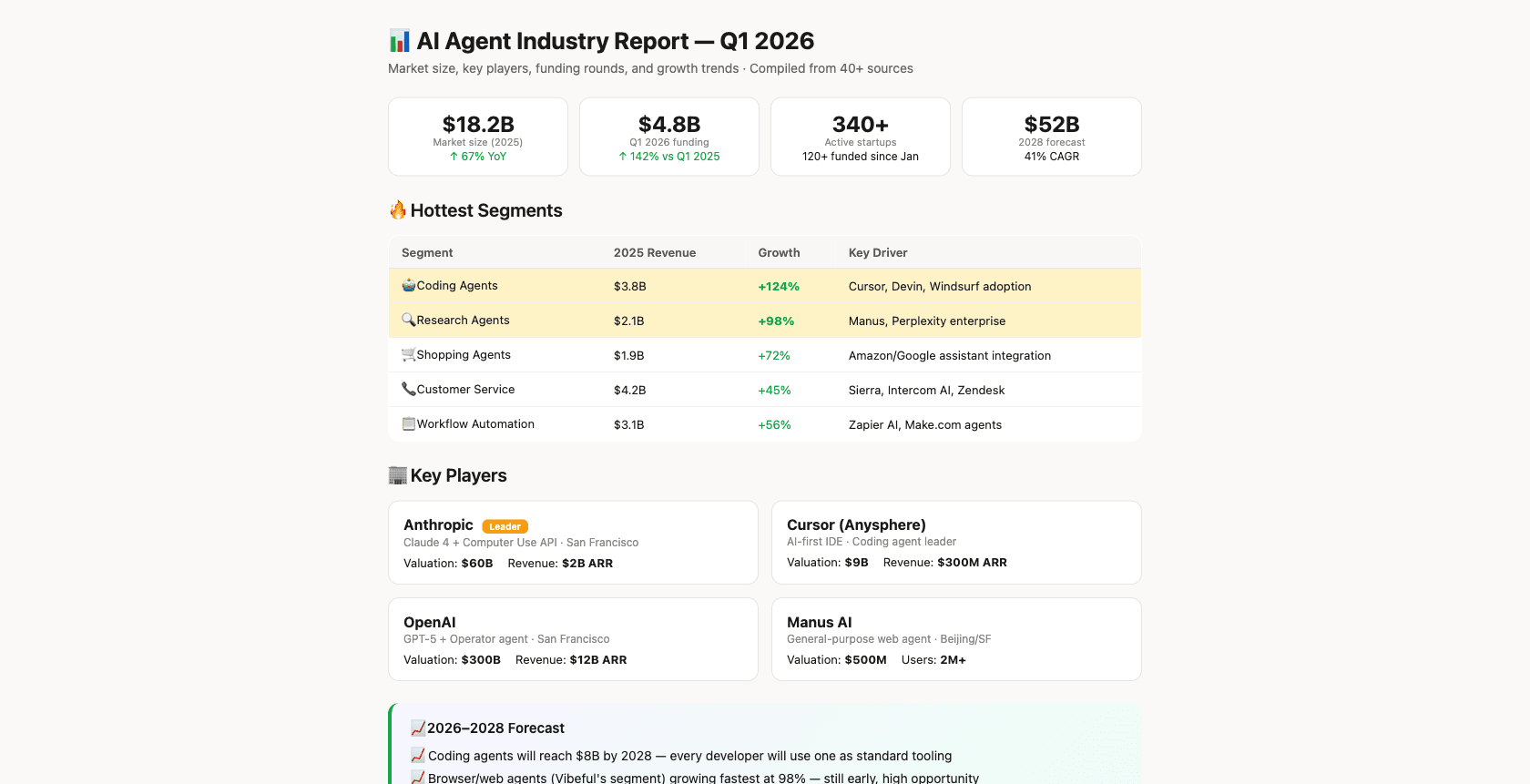Screen dimensions: 1530x784
Task: Select the Research Agents segment name
Action: 463,321
